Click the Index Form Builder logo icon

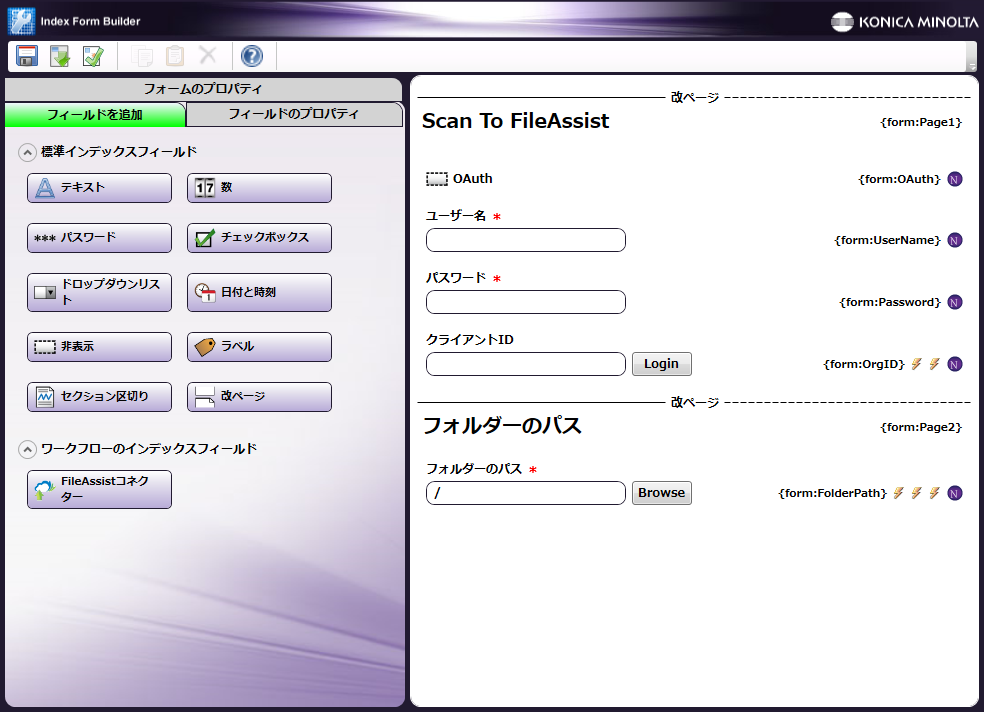[x=21, y=21]
